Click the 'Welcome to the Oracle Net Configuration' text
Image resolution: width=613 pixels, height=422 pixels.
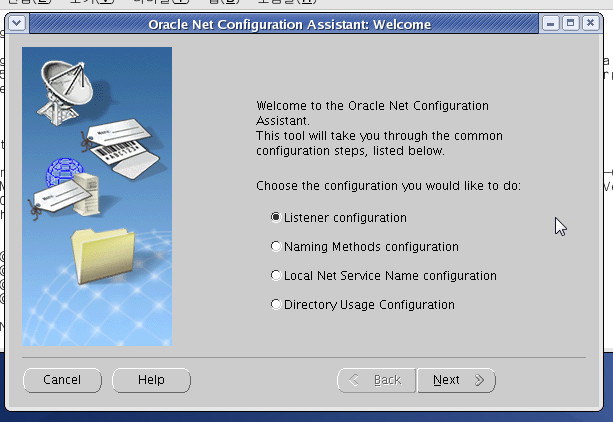click(373, 106)
